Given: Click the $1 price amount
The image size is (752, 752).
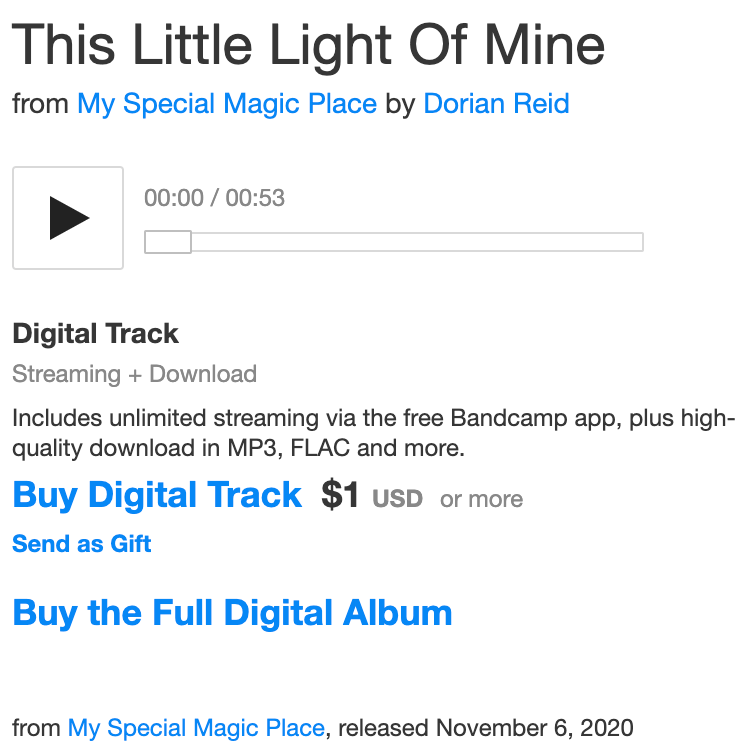Looking at the screenshot, I should pyautogui.click(x=340, y=495).
